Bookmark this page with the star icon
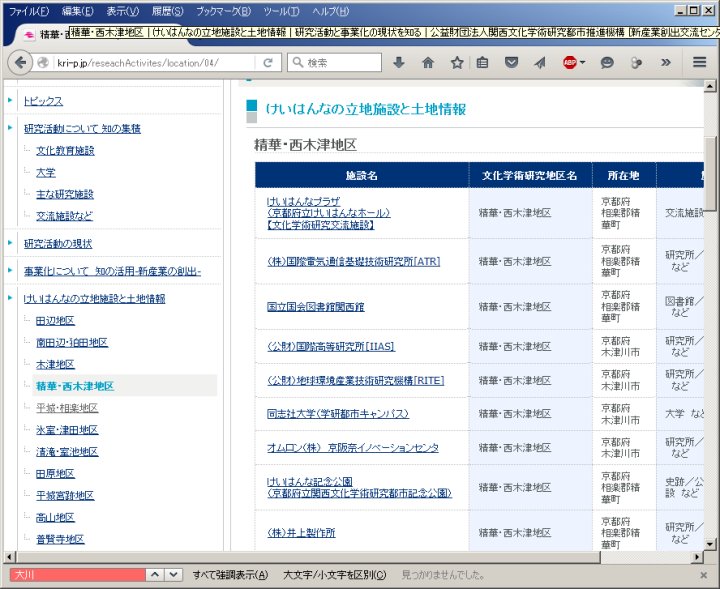The image size is (720, 589). pyautogui.click(x=457, y=62)
